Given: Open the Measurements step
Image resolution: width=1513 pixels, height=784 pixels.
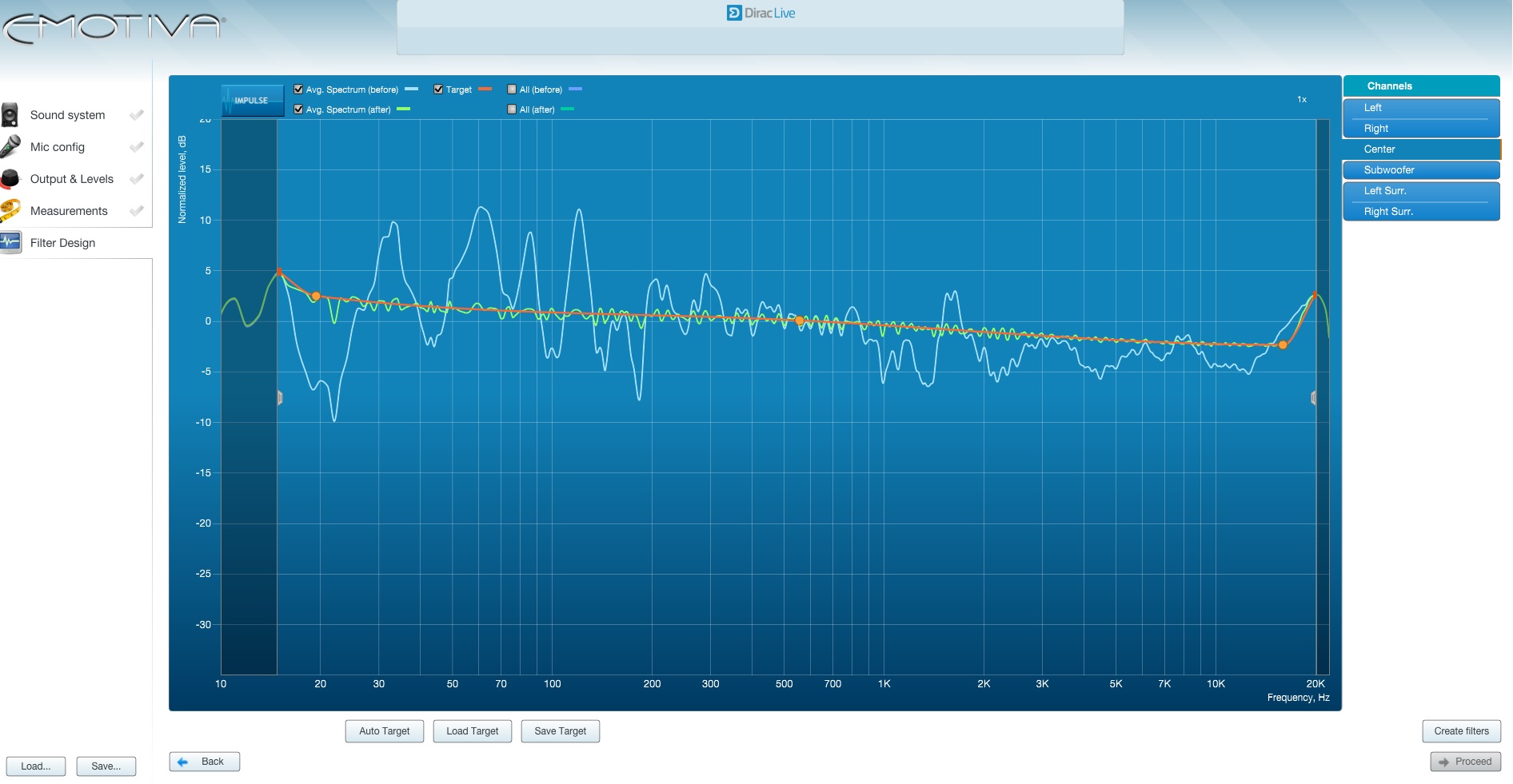Looking at the screenshot, I should [69, 211].
